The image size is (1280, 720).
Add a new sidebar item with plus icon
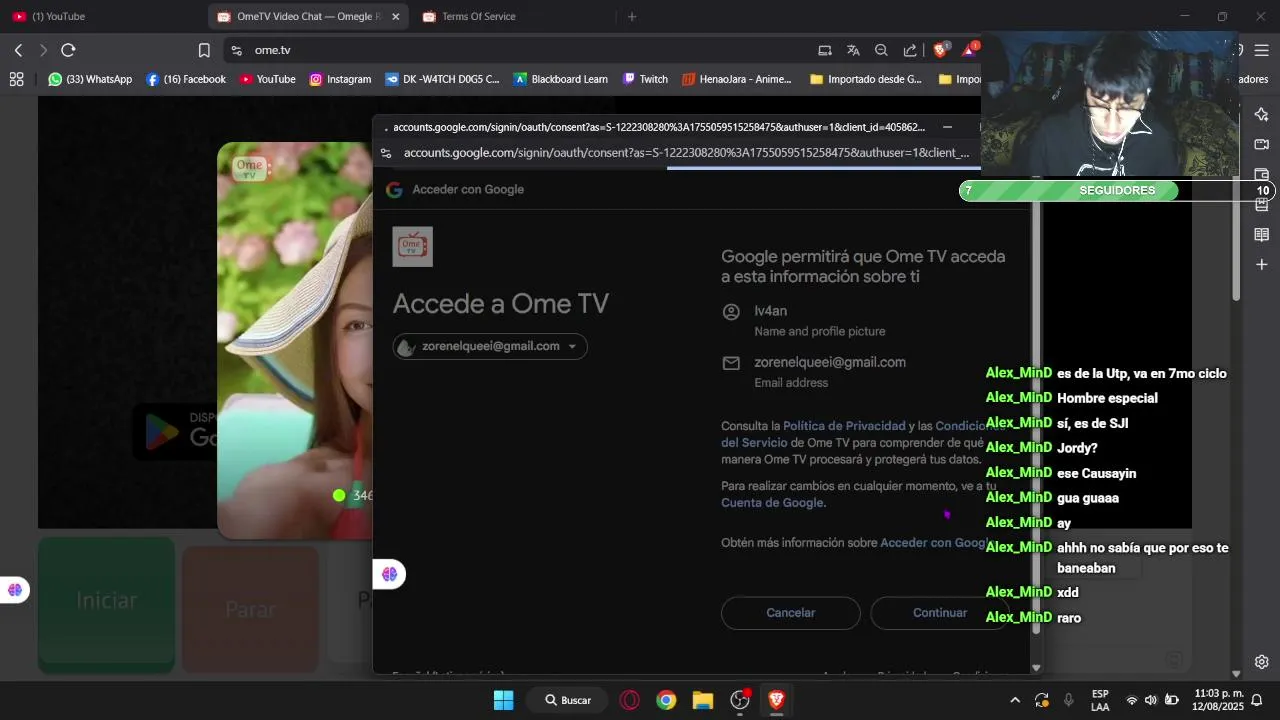point(1262,265)
